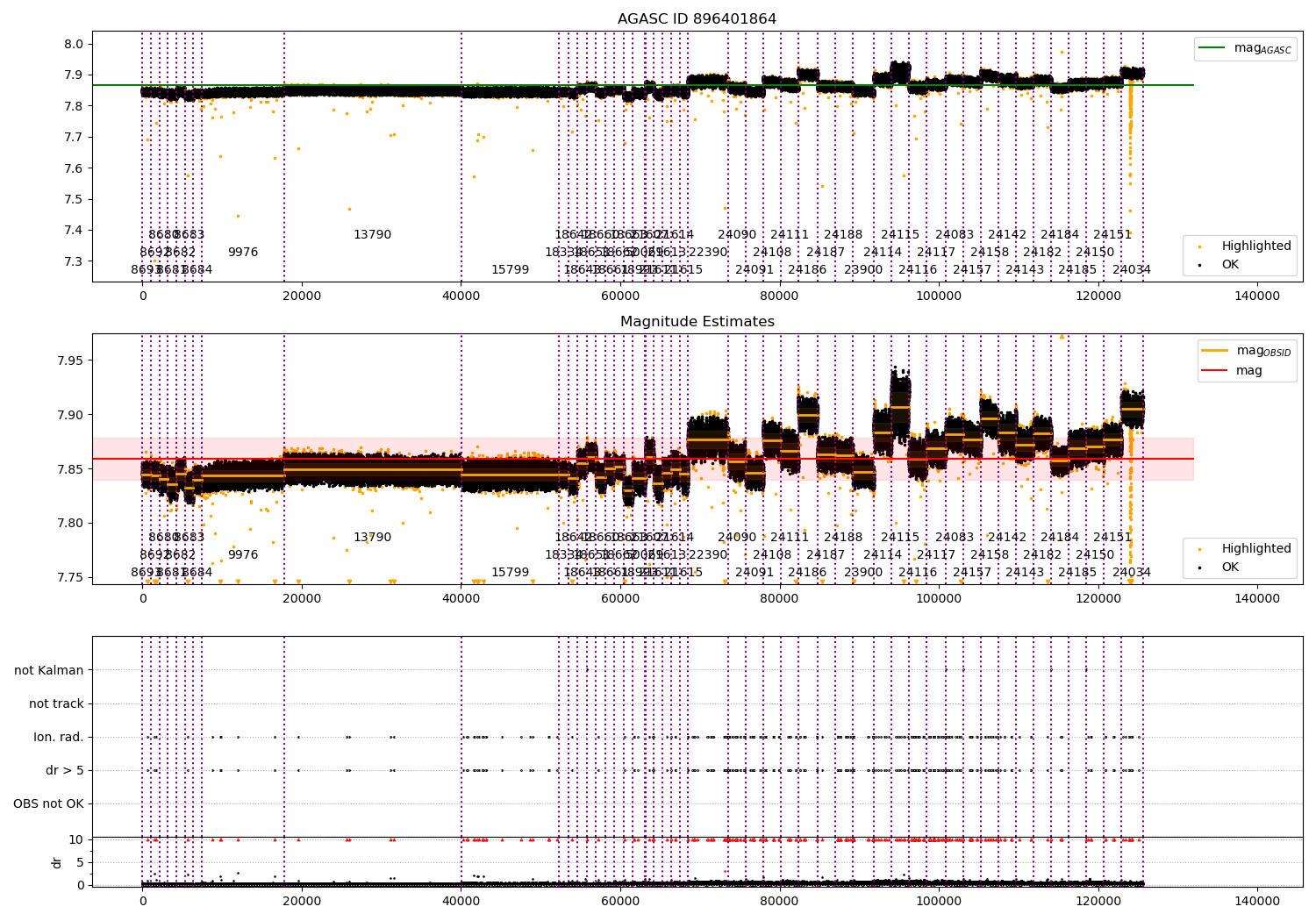Screen dimensions: 1316x921
Task: Click 'OK' in the top plot legend
Action: coord(1230,265)
